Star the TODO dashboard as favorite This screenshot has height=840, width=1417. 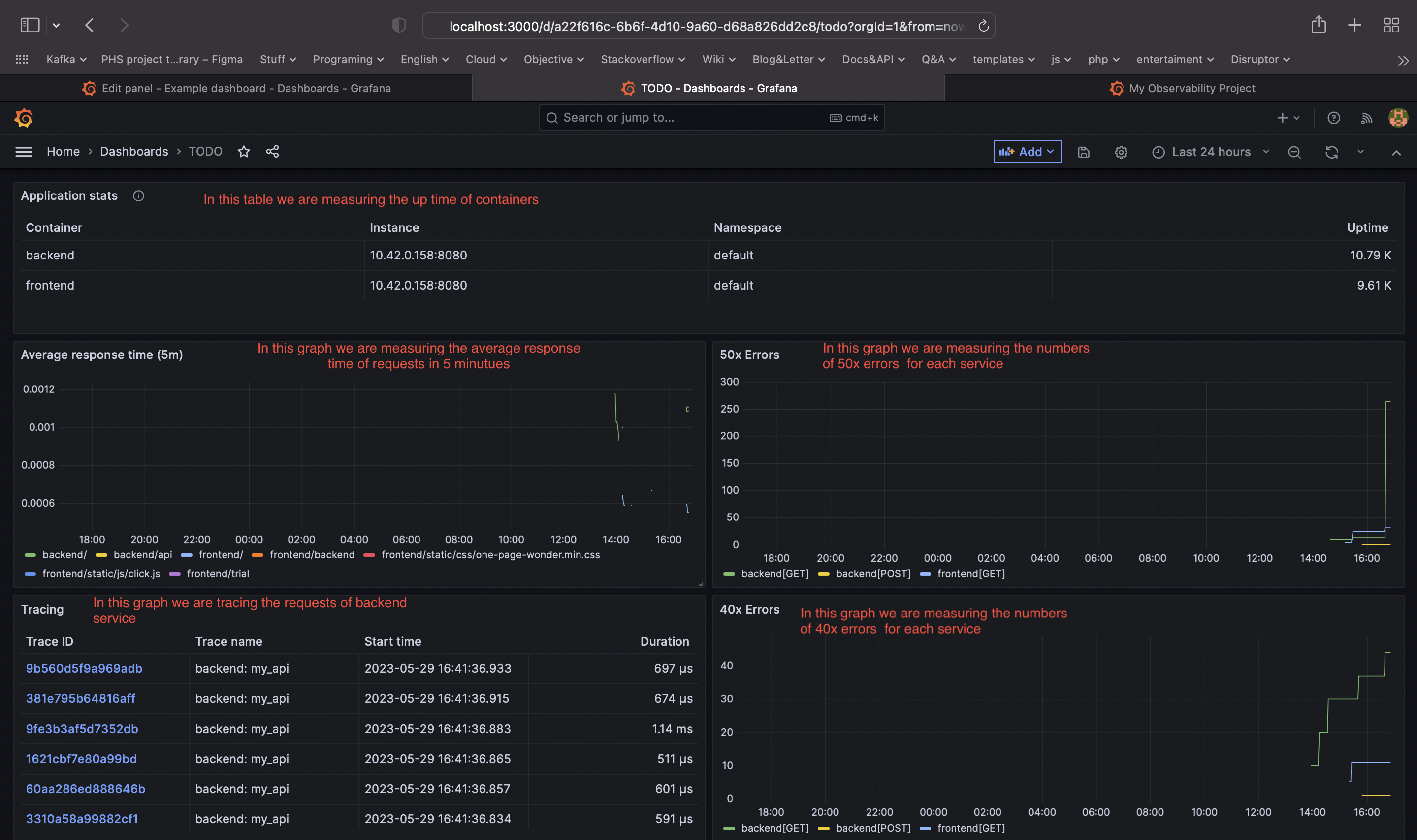pyautogui.click(x=243, y=152)
